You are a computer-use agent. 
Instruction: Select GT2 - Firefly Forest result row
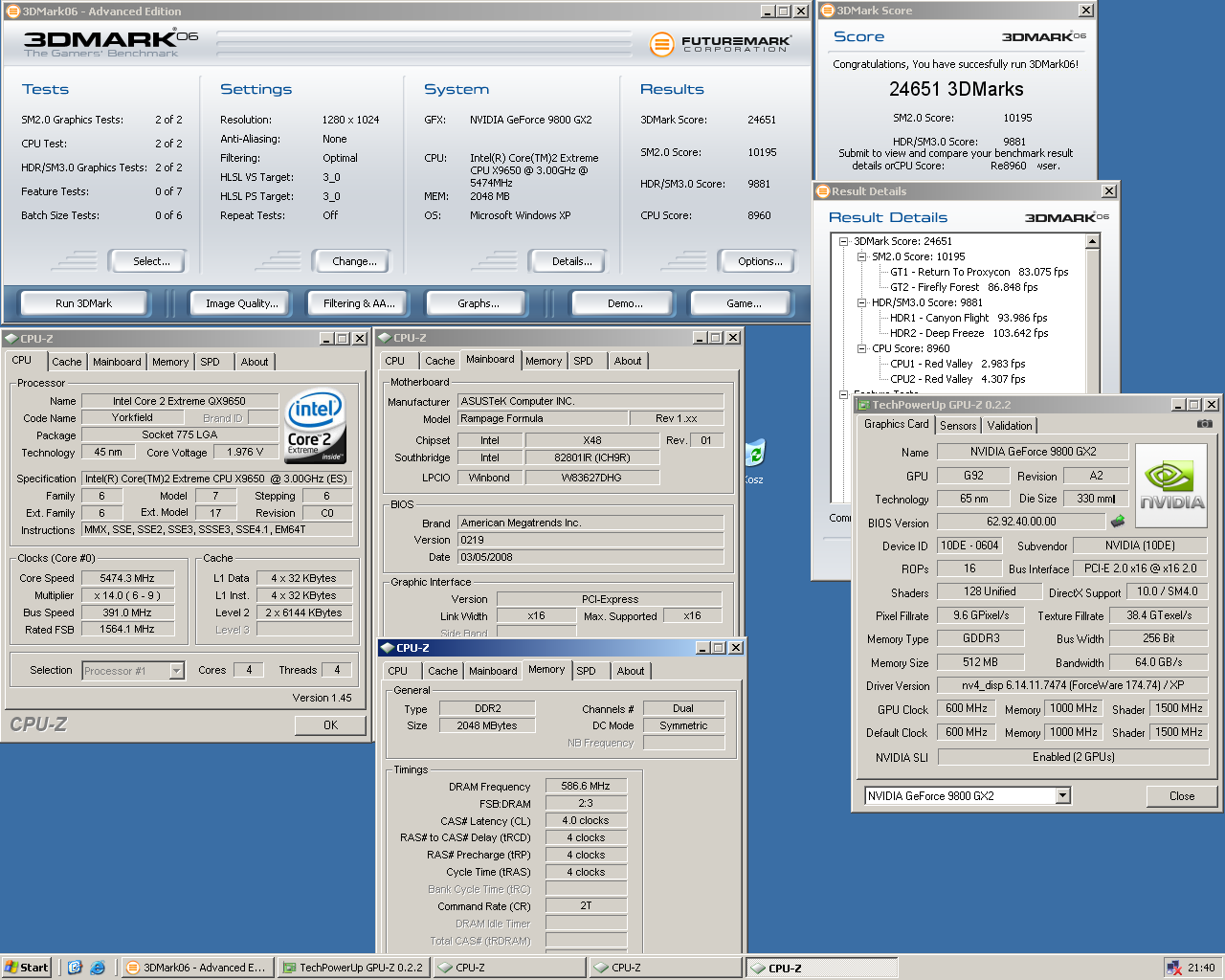964,287
